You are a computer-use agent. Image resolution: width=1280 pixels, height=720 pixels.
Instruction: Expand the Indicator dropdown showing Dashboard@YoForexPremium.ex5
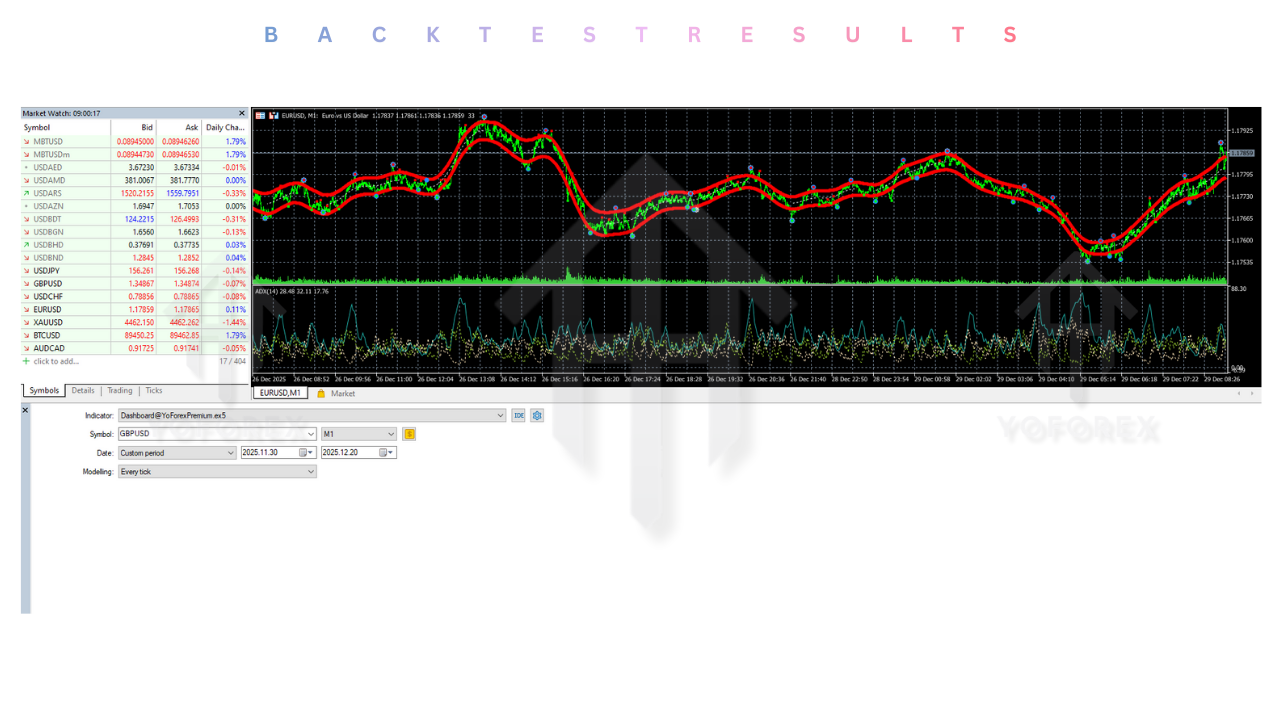(x=498, y=415)
